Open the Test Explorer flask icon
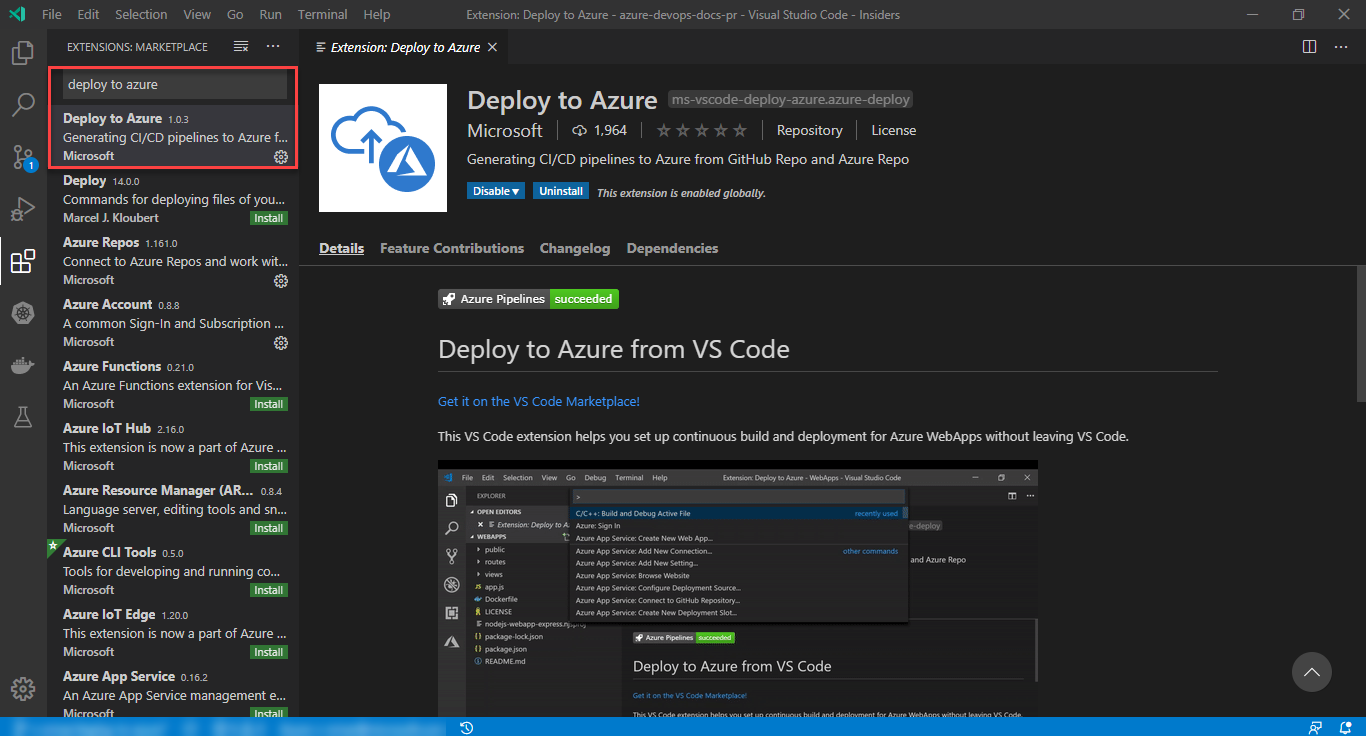The height and width of the screenshot is (736, 1366). (22, 417)
